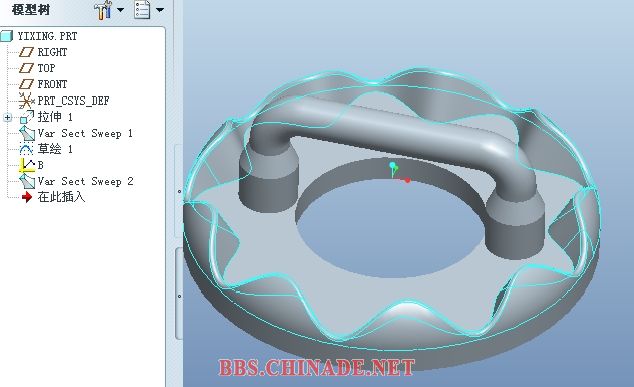Open the model tree settings tool icon
The image size is (634, 387).
click(x=103, y=10)
